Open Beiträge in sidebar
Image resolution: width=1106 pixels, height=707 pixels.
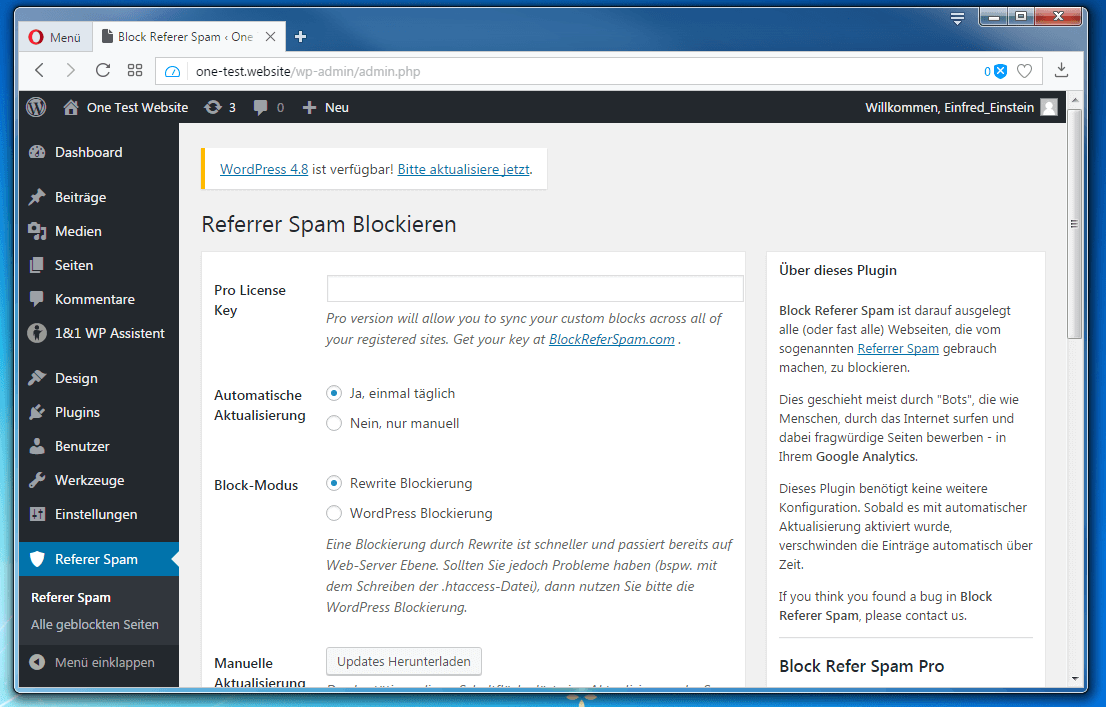pos(99,198)
